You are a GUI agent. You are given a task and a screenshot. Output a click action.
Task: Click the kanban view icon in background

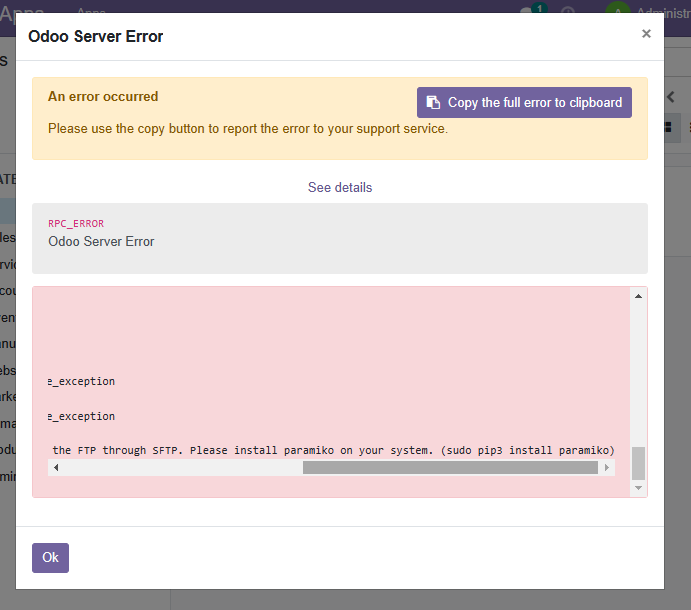(668, 127)
